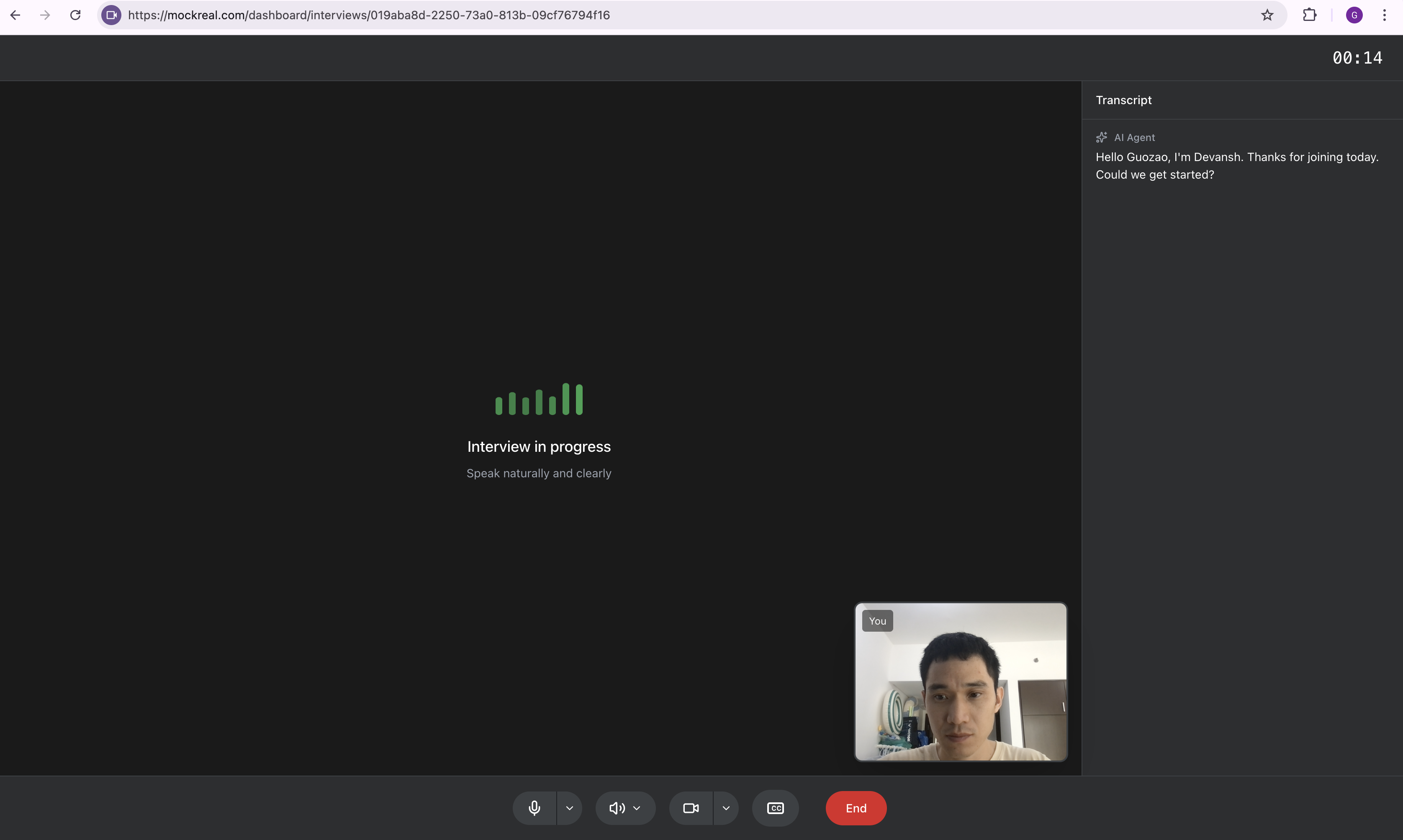Open Chrome three-dot menu
1403x840 pixels.
[x=1384, y=15]
